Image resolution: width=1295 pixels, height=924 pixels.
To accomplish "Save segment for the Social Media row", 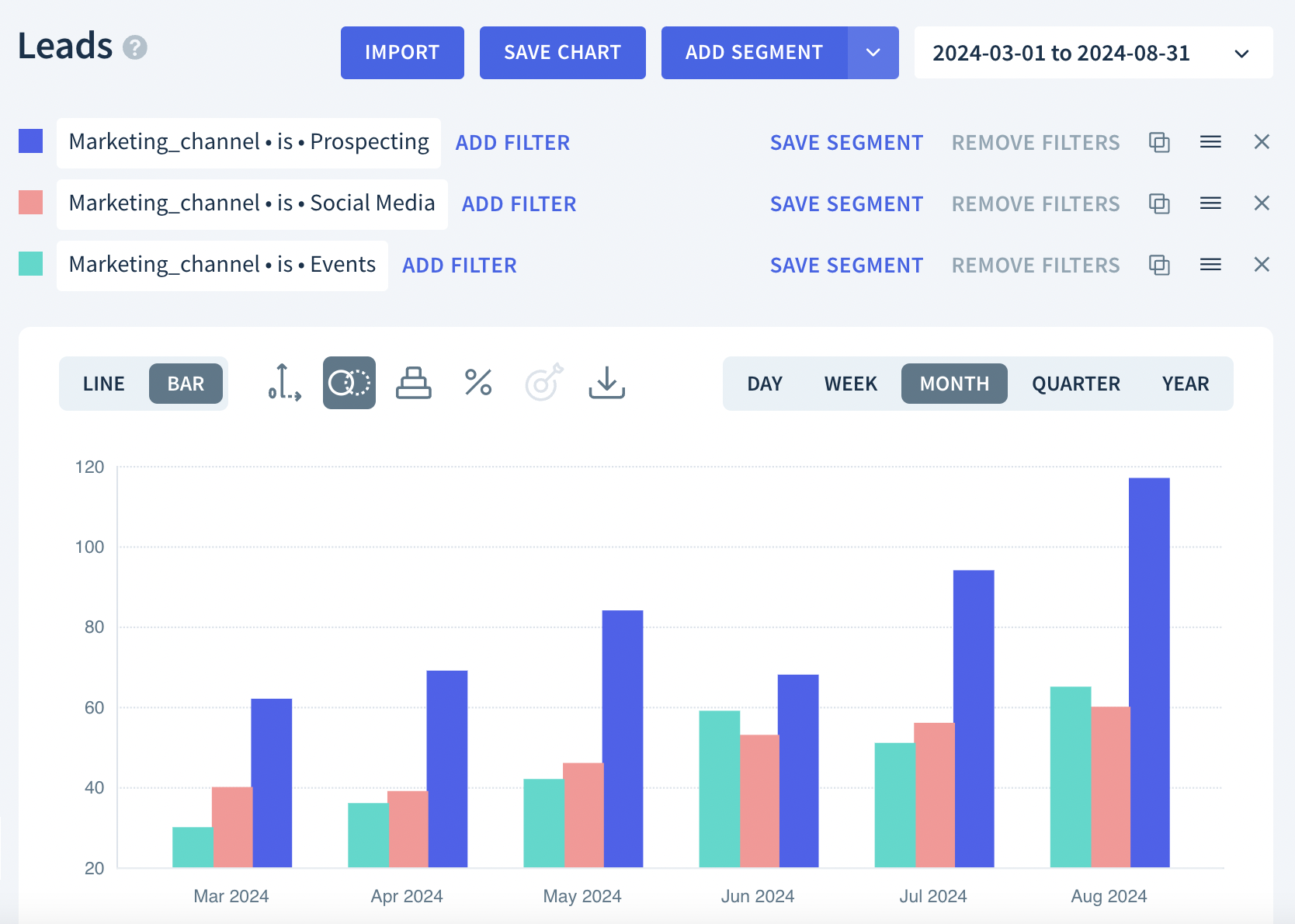I will [846, 204].
